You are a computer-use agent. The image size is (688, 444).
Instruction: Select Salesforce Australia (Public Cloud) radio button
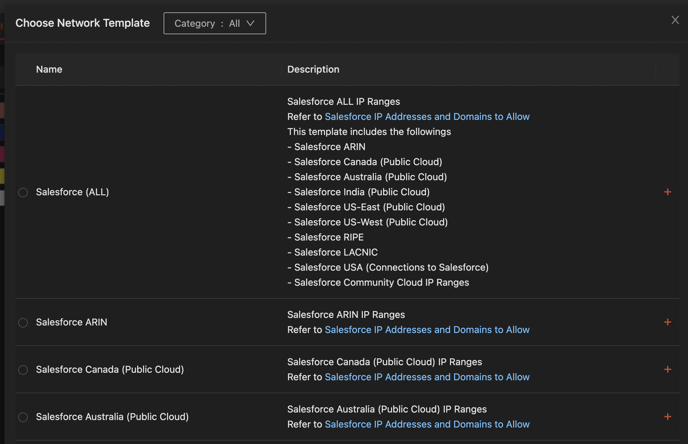tap(23, 417)
